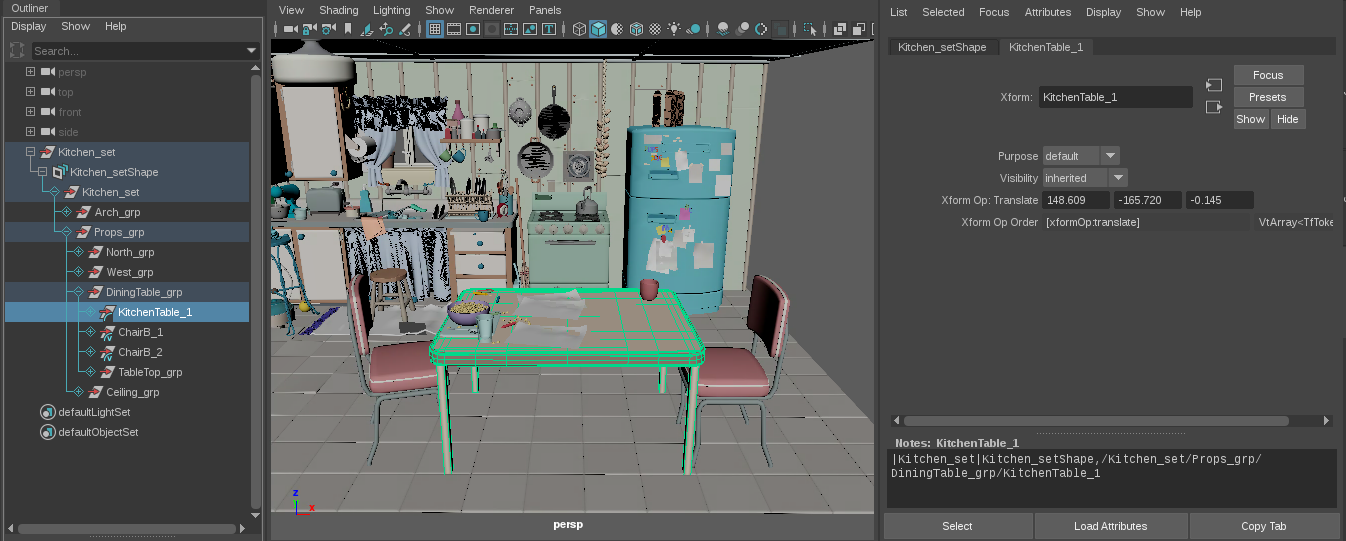Click the Translate X value 148.609
This screenshot has width=1346, height=541.
point(1076,200)
